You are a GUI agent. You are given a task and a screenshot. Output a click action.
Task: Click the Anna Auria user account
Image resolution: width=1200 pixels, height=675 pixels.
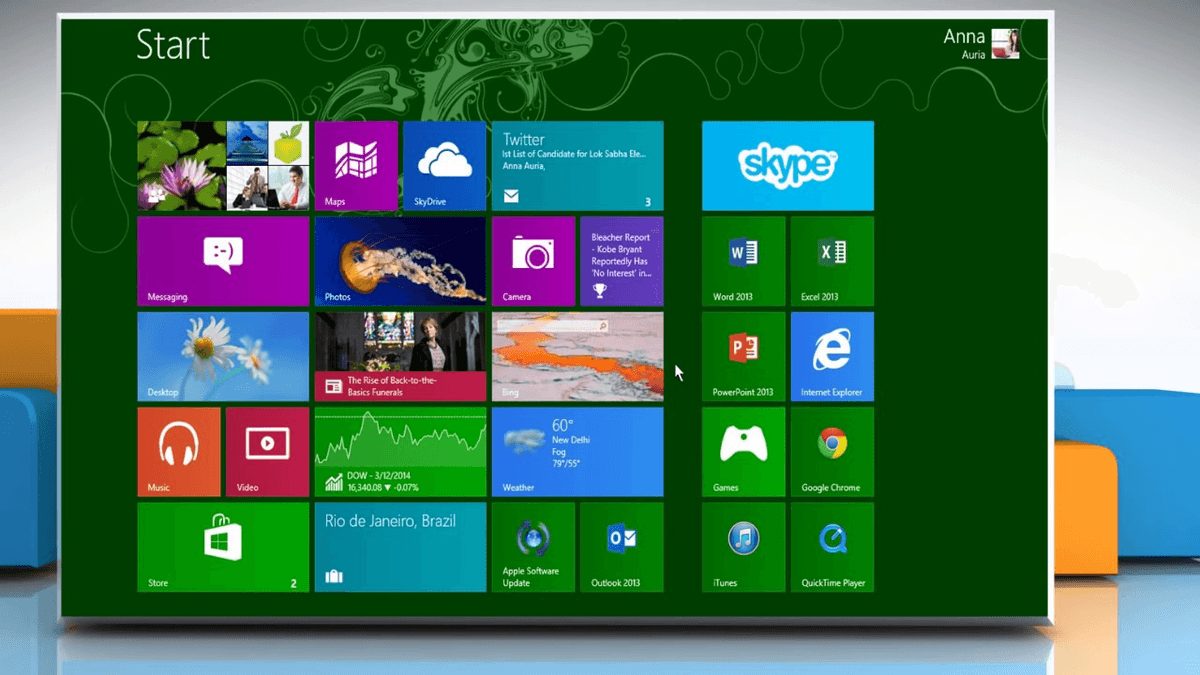[x=980, y=44]
